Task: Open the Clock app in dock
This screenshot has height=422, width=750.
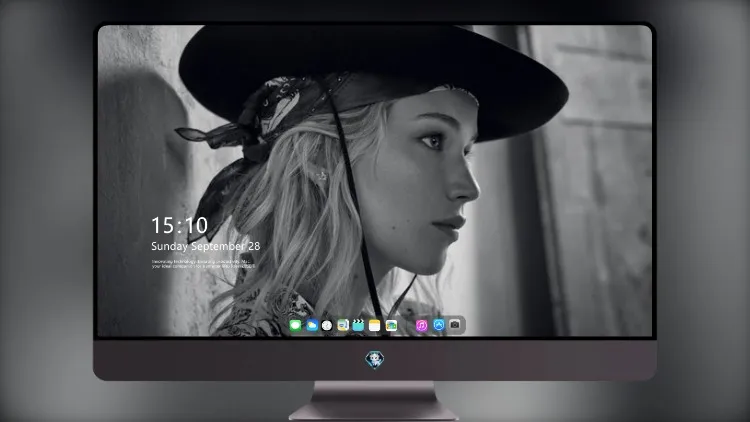Action: pyautogui.click(x=327, y=325)
